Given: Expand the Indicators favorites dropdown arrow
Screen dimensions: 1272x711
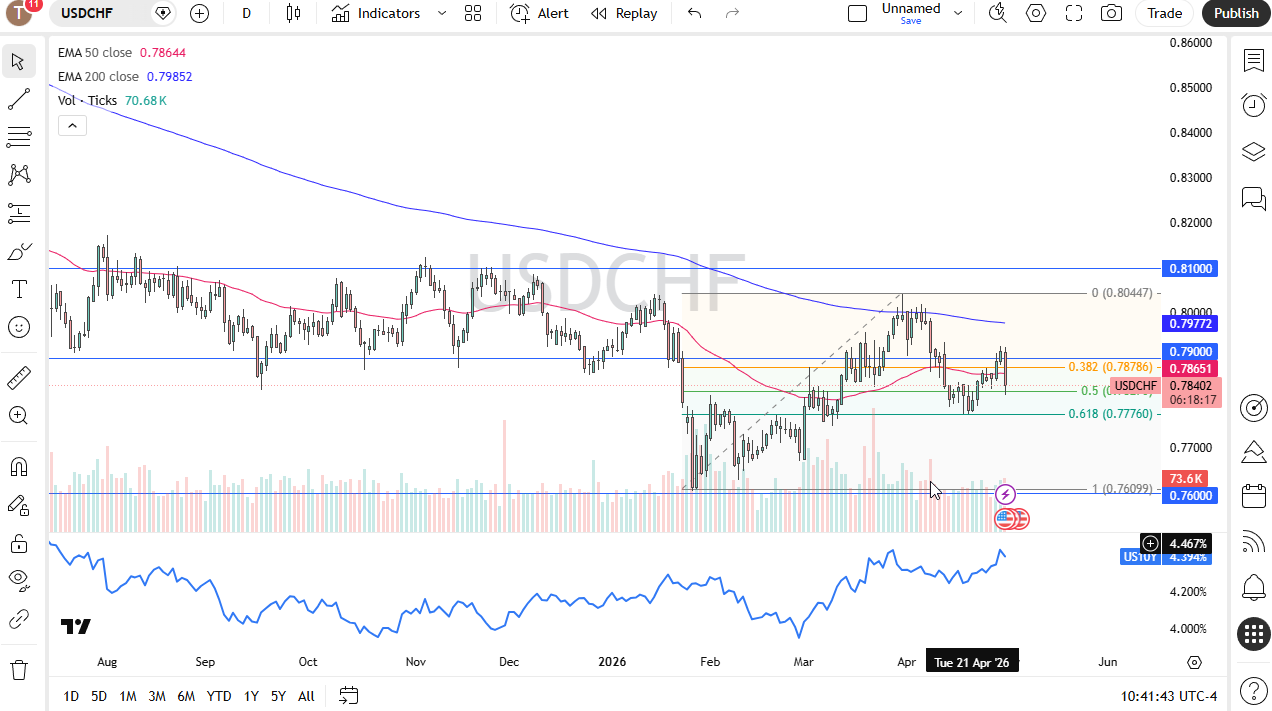Looking at the screenshot, I should pyautogui.click(x=442, y=13).
